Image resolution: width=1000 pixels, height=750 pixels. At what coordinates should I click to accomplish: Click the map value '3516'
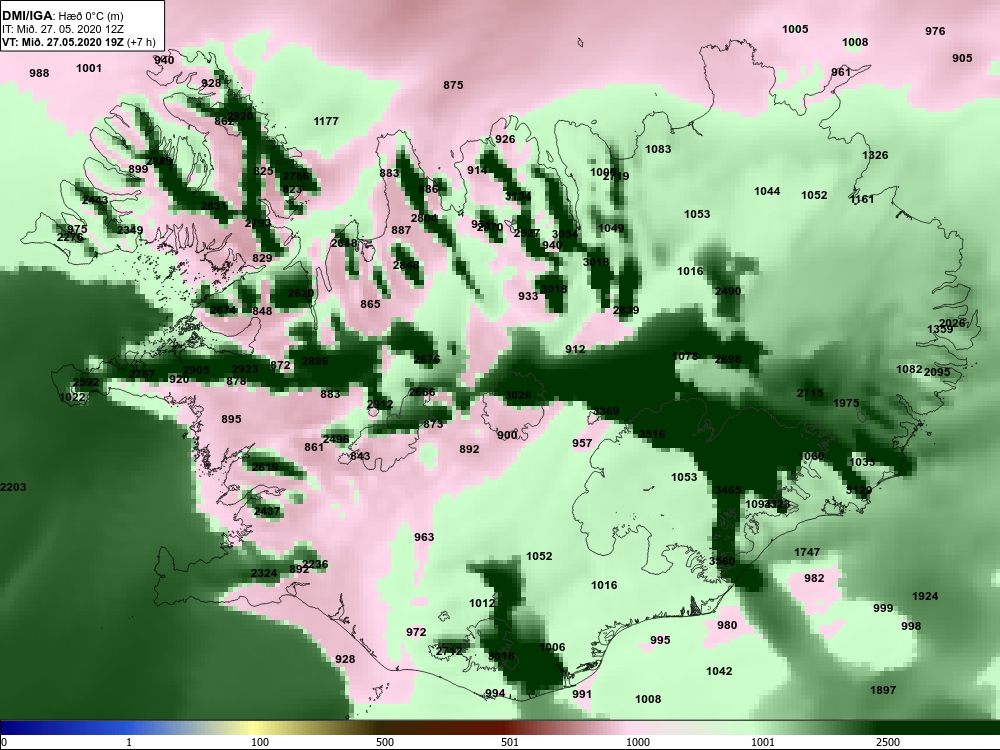(652, 434)
